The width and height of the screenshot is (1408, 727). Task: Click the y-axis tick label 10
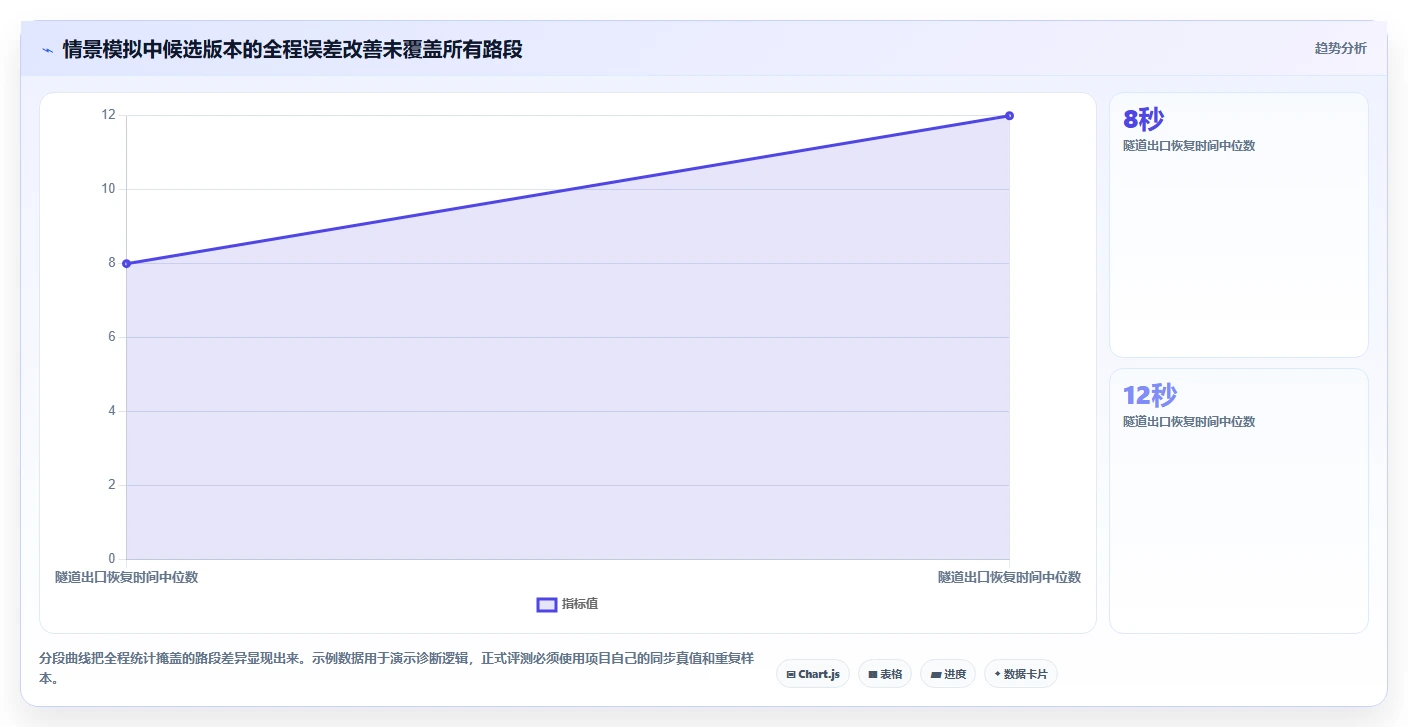click(108, 189)
